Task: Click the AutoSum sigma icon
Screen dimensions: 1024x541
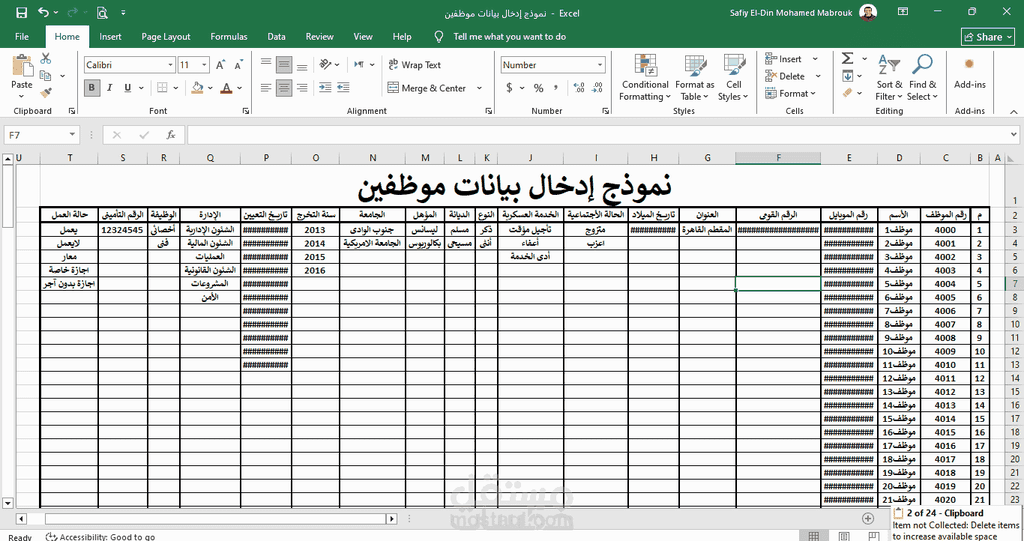Action: click(x=848, y=59)
